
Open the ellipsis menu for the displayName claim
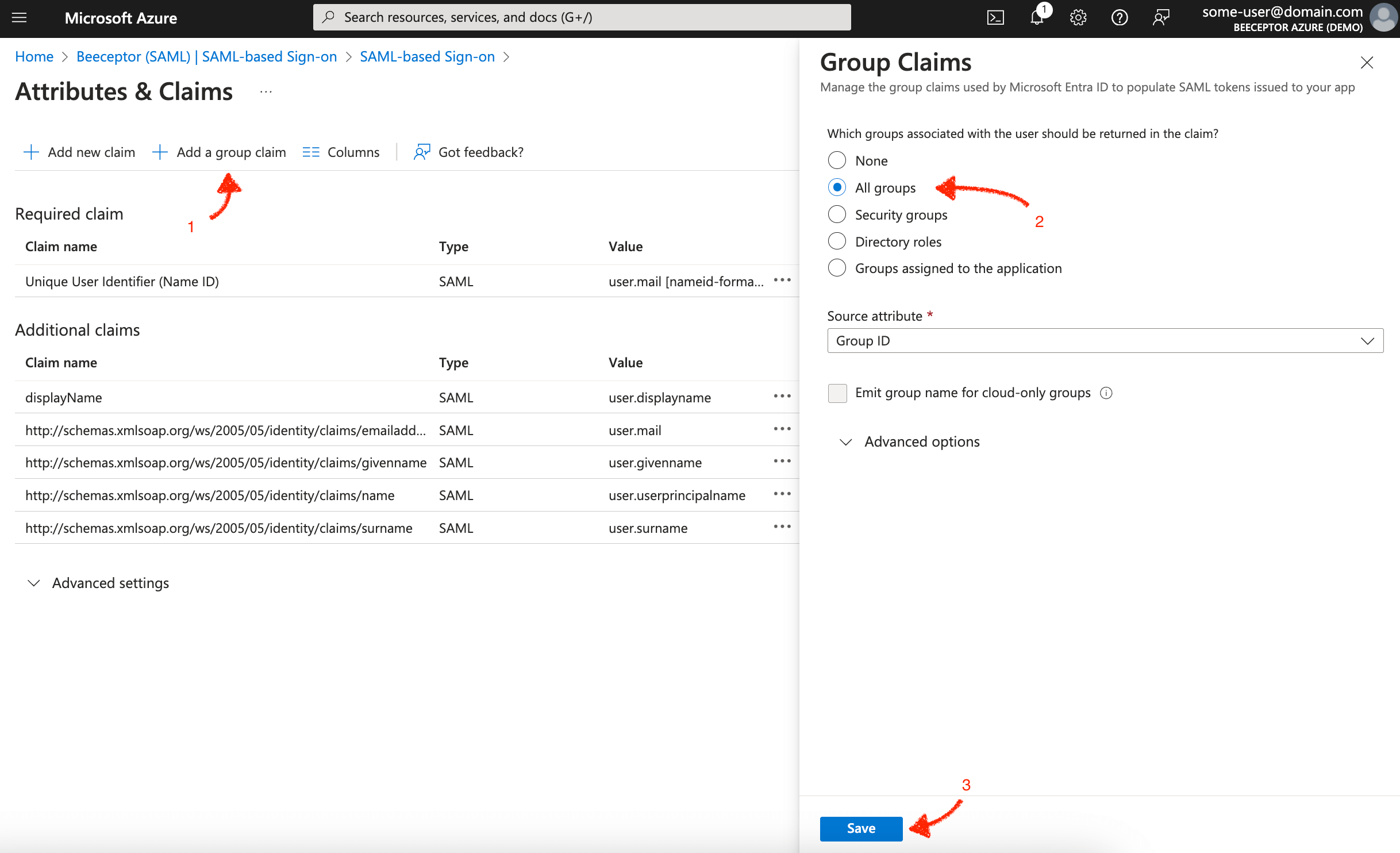pos(782,396)
